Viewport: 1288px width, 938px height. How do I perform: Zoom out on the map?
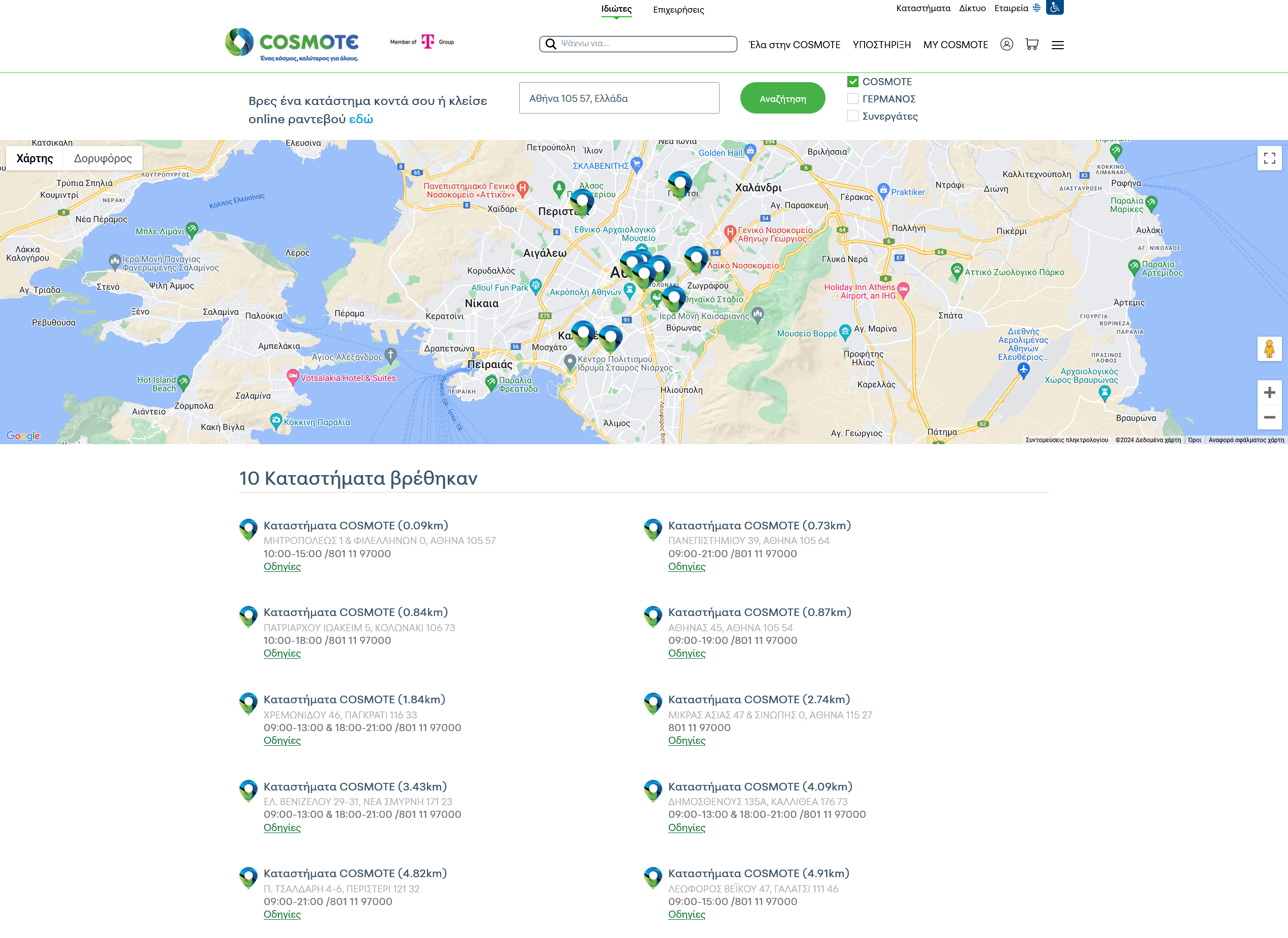point(1269,417)
